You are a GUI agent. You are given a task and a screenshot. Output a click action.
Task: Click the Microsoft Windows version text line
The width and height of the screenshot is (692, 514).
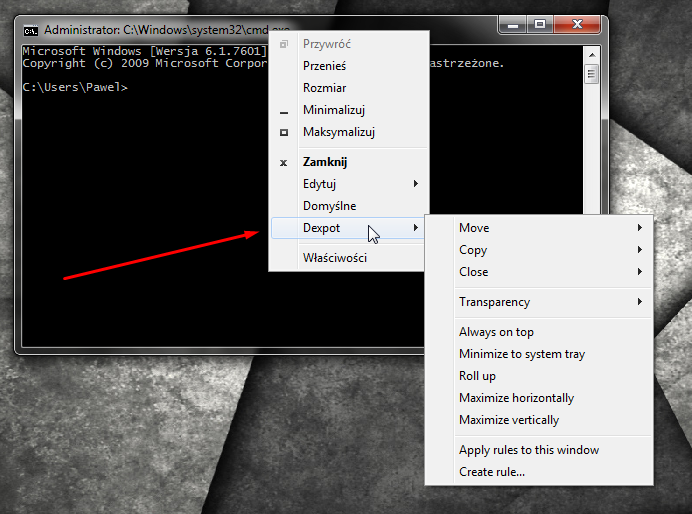[x=145, y=51]
